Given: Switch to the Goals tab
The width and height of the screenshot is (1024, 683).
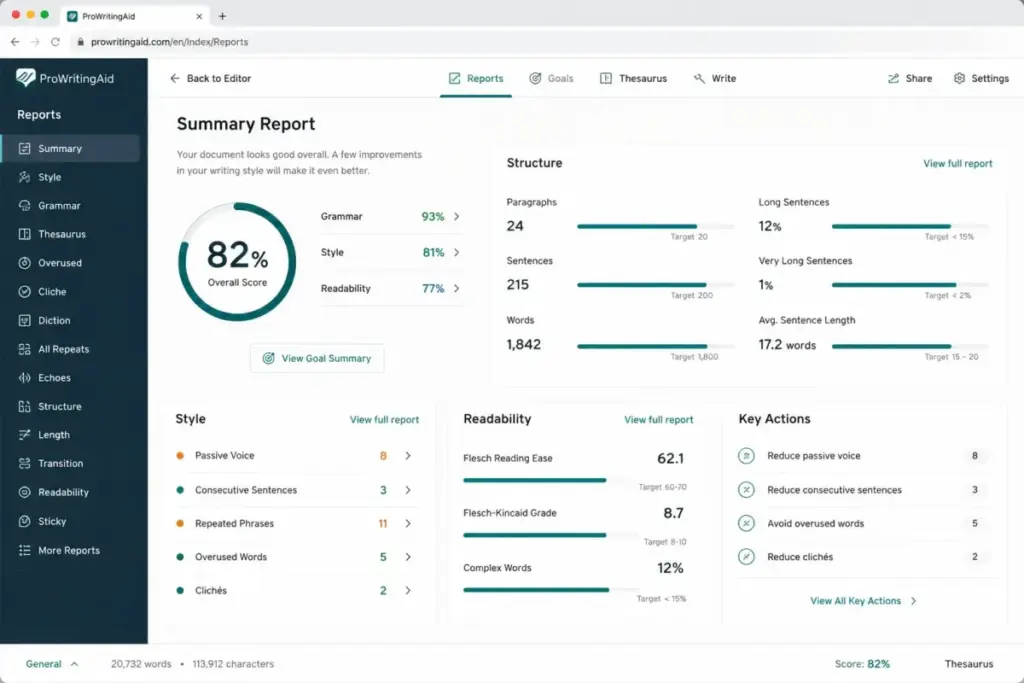Looking at the screenshot, I should (551, 78).
